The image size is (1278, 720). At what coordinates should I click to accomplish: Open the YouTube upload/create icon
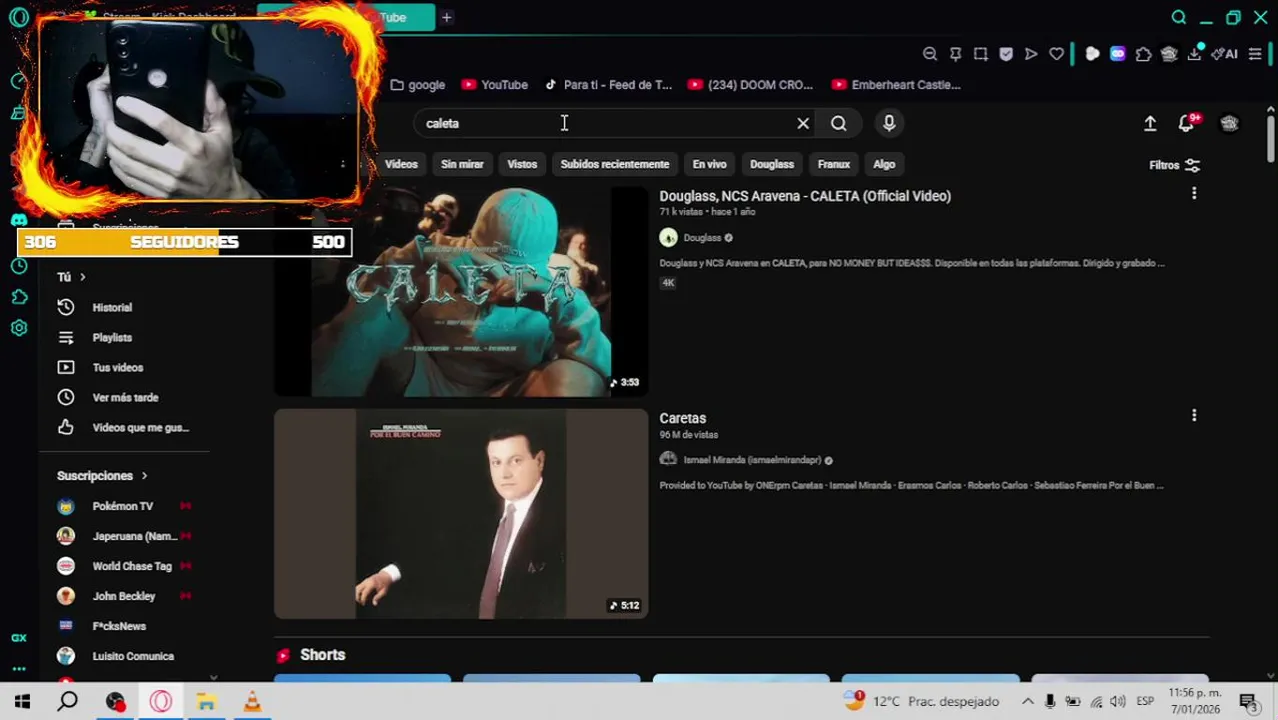click(1150, 123)
